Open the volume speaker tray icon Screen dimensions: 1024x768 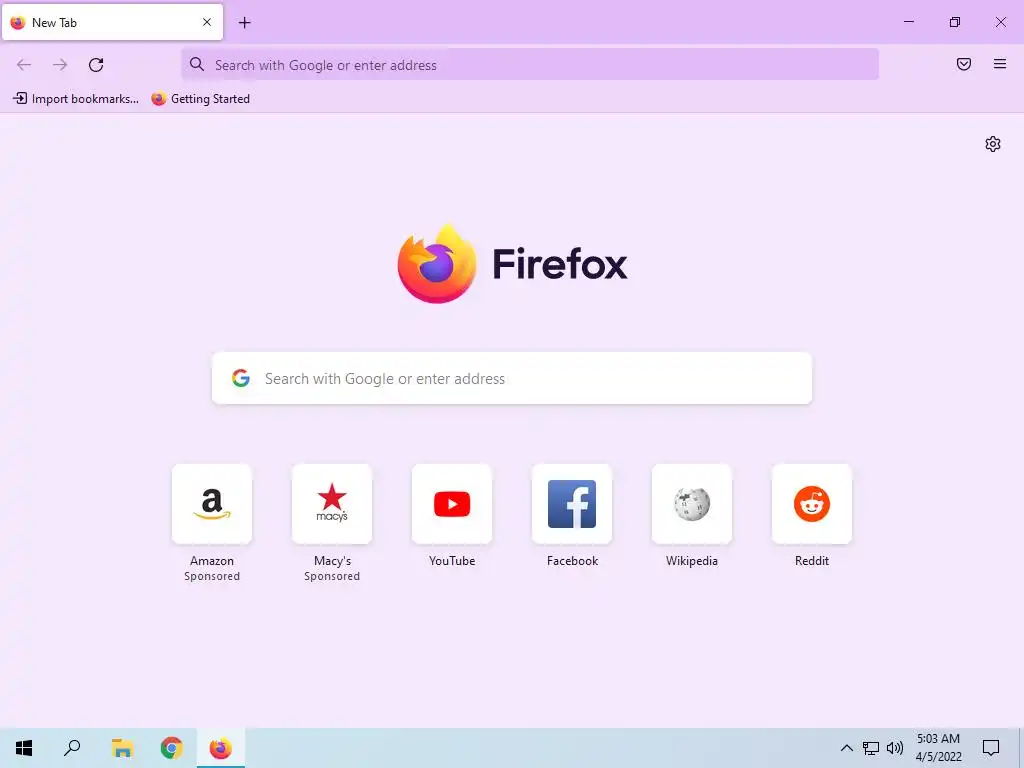point(895,748)
